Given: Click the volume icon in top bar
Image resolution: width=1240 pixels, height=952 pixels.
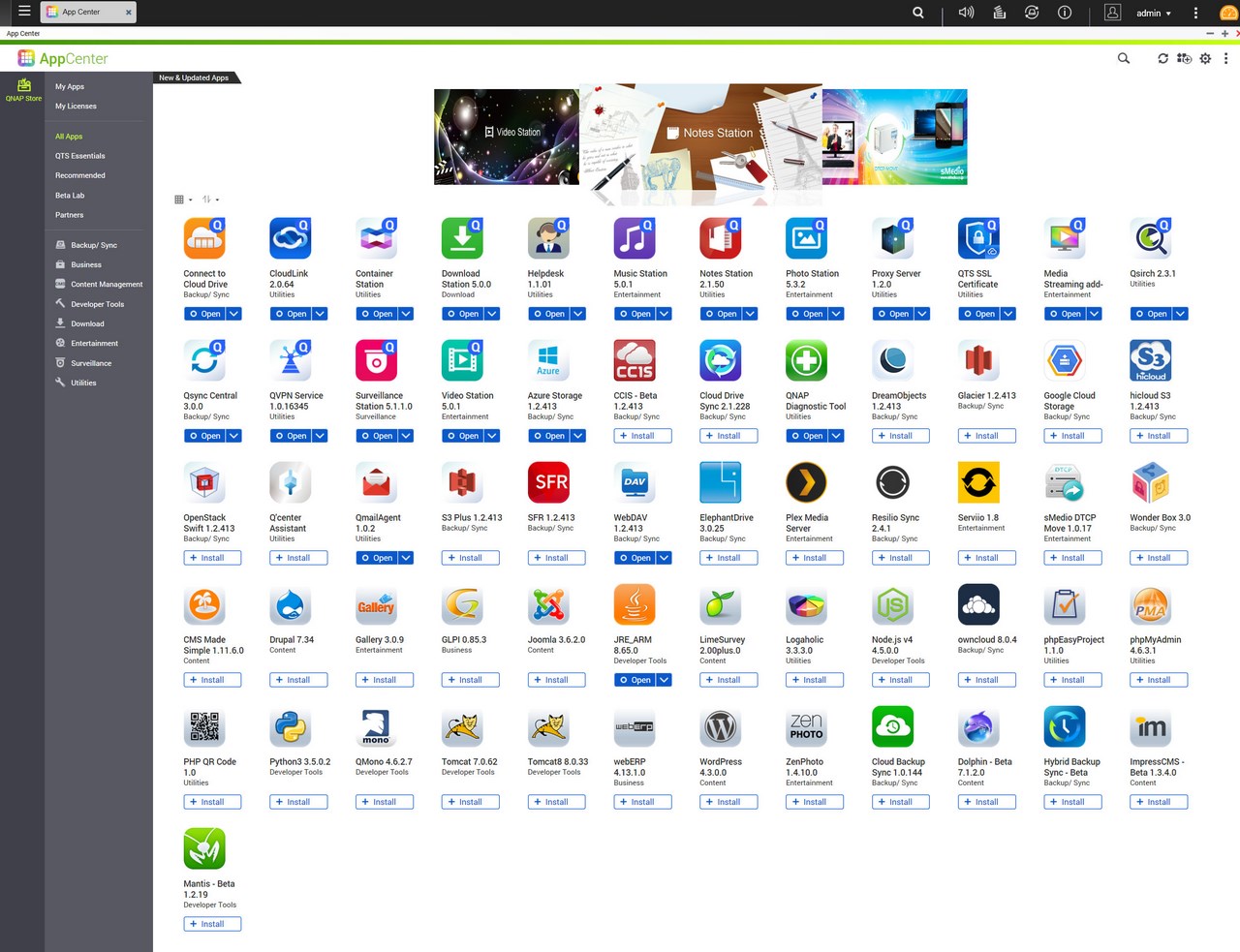Looking at the screenshot, I should pos(966,13).
